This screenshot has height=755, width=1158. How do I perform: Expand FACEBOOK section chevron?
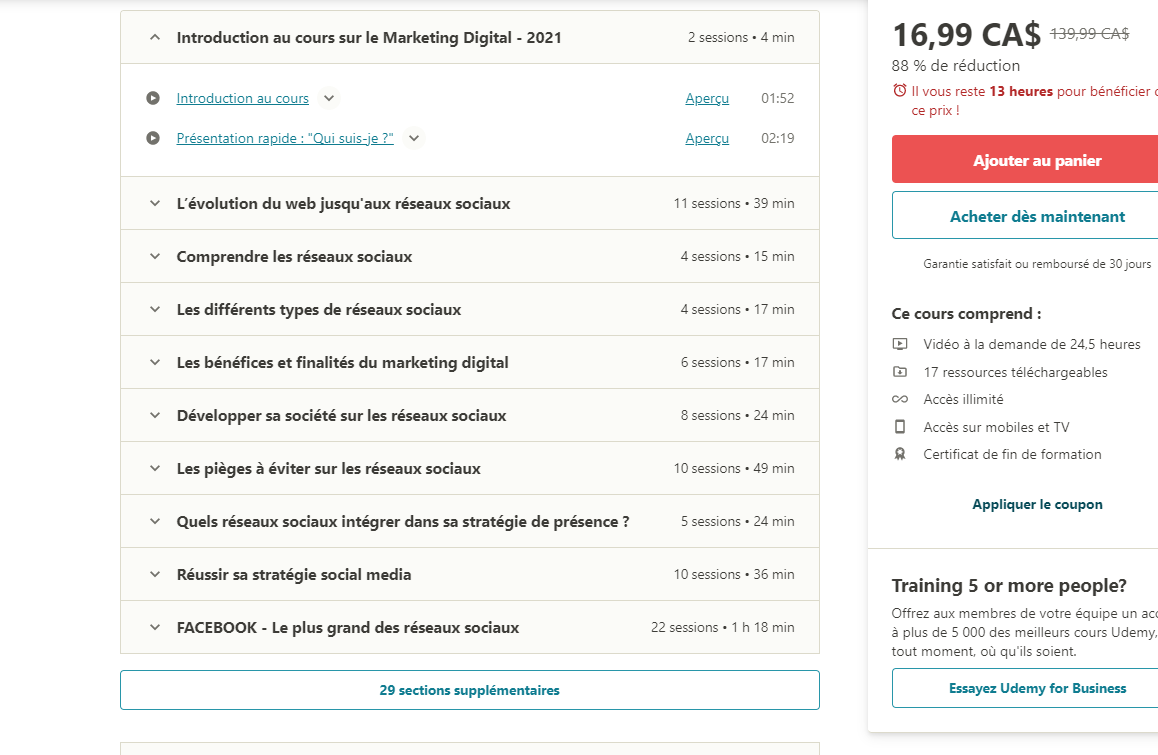click(155, 628)
